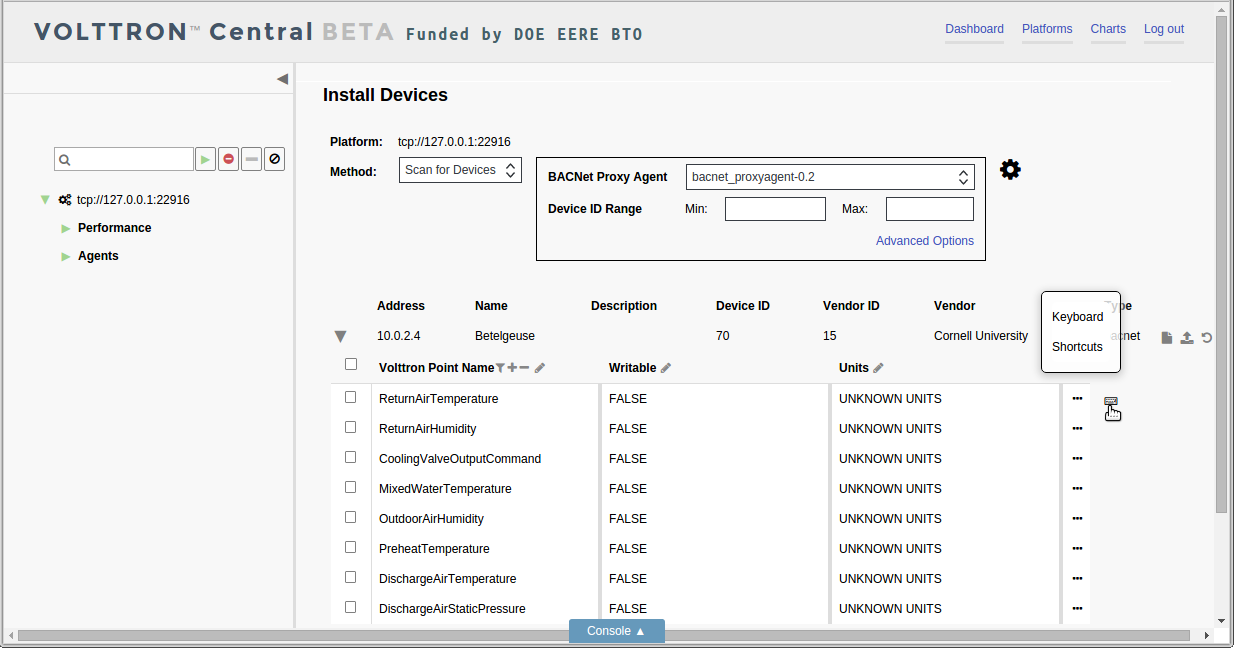
Task: Click pencil icon next to Writable column
Action: click(666, 368)
